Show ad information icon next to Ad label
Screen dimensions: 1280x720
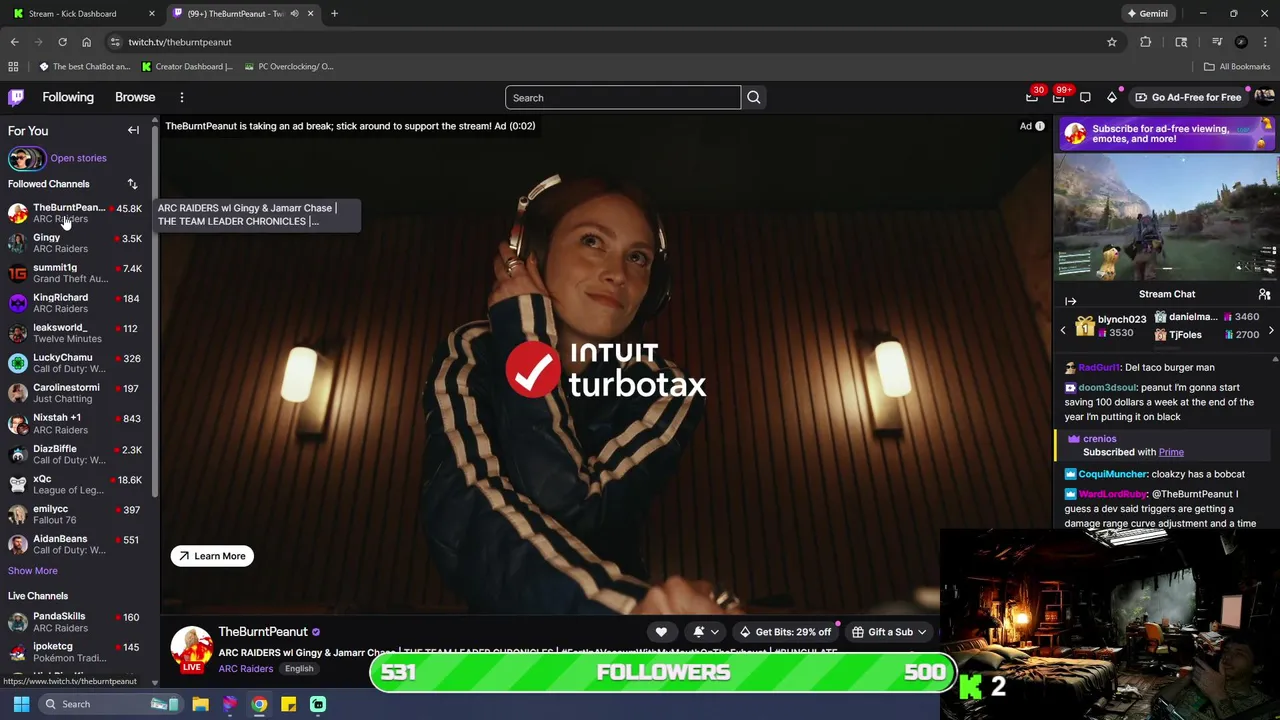tap(1040, 126)
